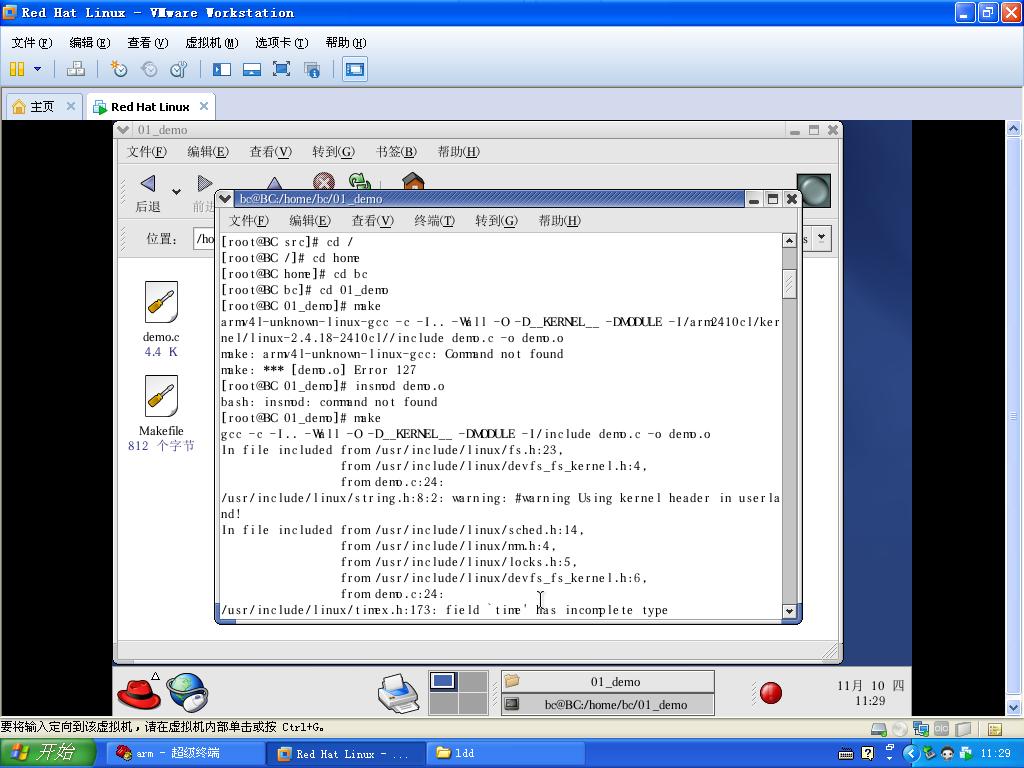Open the terminal window's 转到(G) menu
This screenshot has width=1024, height=768.
[x=496, y=221]
